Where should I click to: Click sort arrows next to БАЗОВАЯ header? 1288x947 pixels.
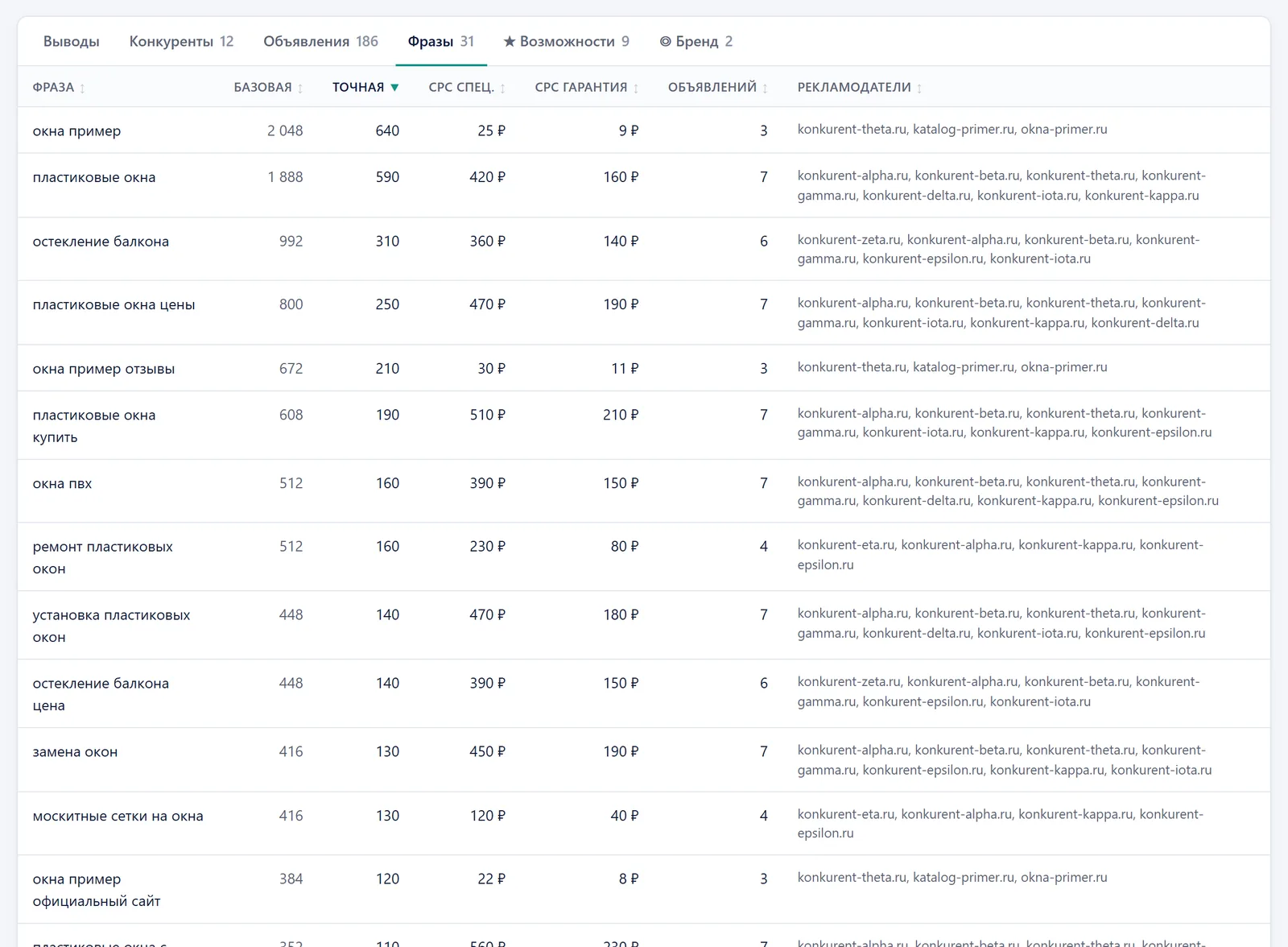300,88
